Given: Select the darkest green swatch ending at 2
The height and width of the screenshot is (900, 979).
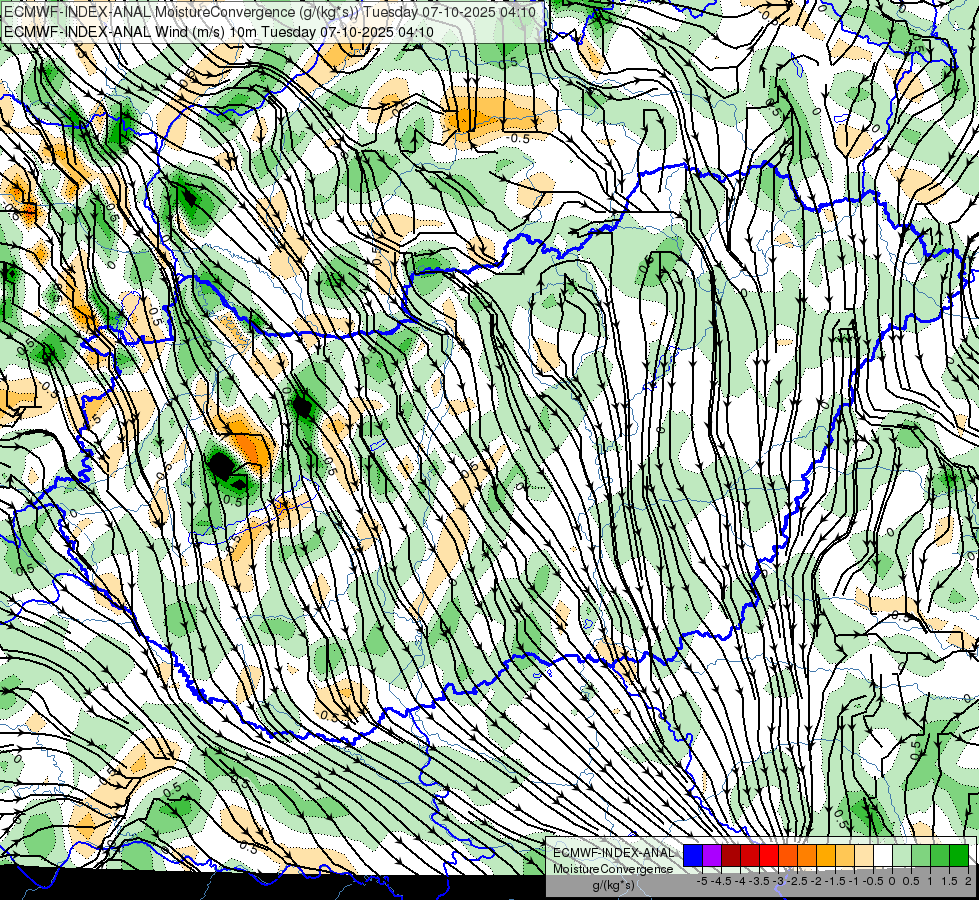Looking at the screenshot, I should point(959,855).
